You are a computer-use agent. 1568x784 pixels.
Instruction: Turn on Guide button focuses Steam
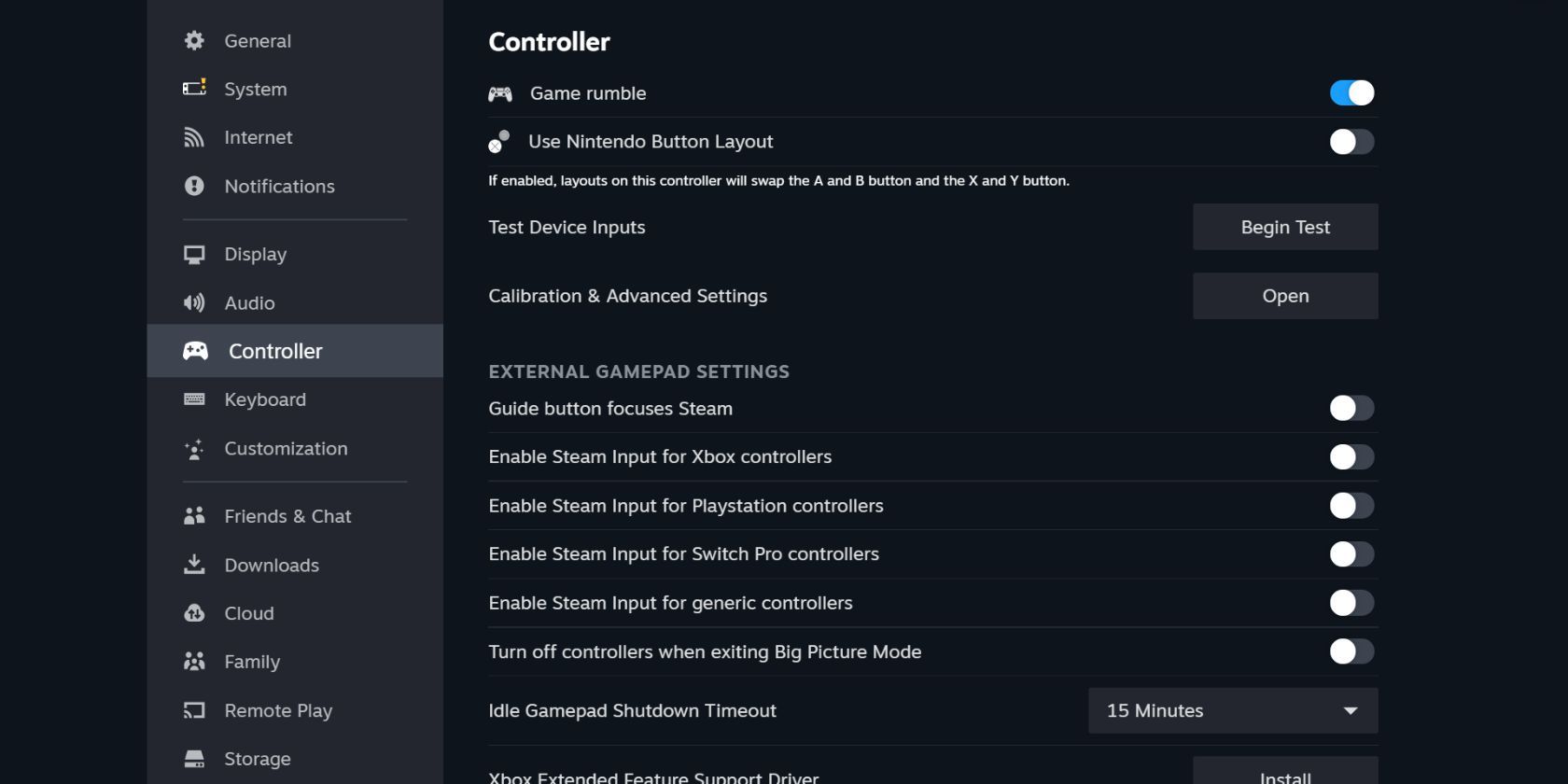tap(1351, 408)
